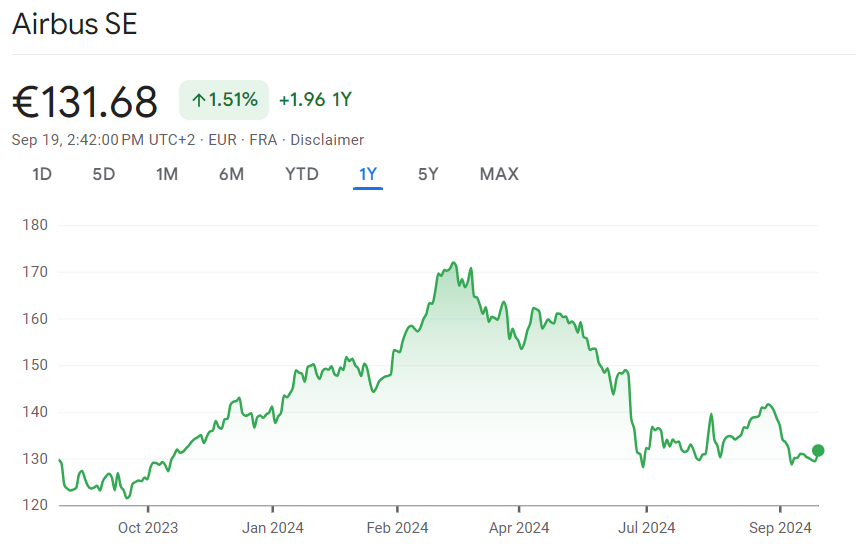The width and height of the screenshot is (856, 549).
Task: Click the Sep 19, 2:42:00 PM timestamp
Action: pyautogui.click(x=103, y=140)
